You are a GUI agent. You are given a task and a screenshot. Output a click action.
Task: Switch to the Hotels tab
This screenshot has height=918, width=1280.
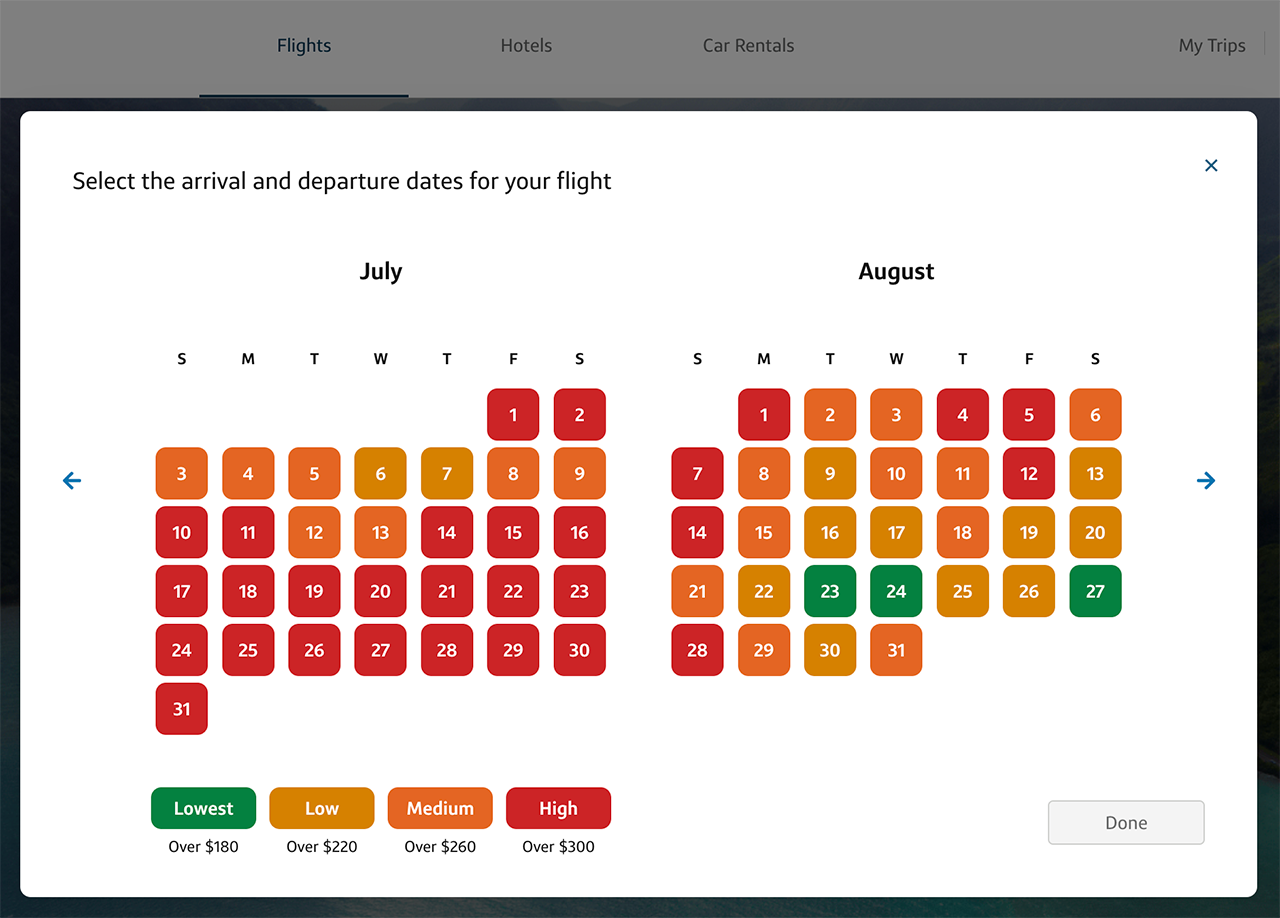(526, 46)
